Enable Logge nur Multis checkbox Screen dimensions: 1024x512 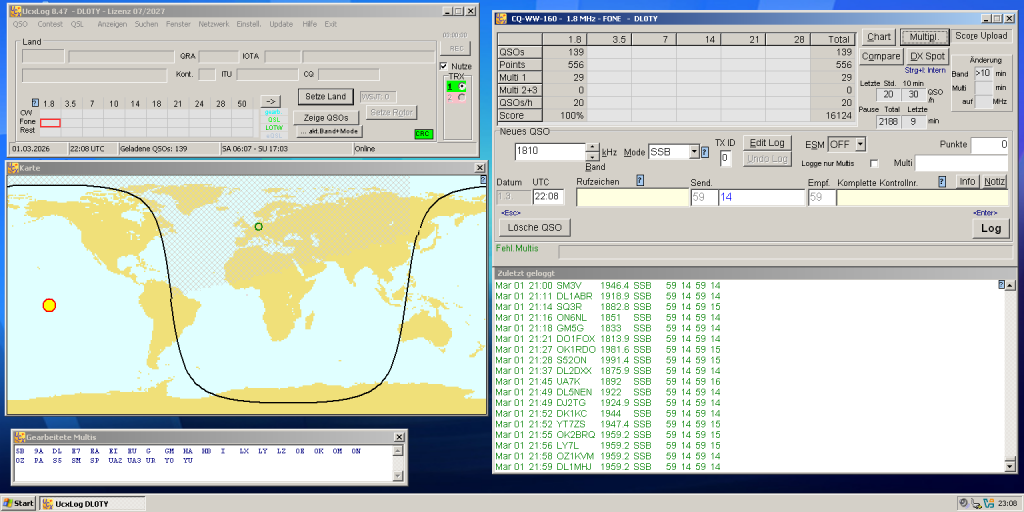click(x=873, y=163)
